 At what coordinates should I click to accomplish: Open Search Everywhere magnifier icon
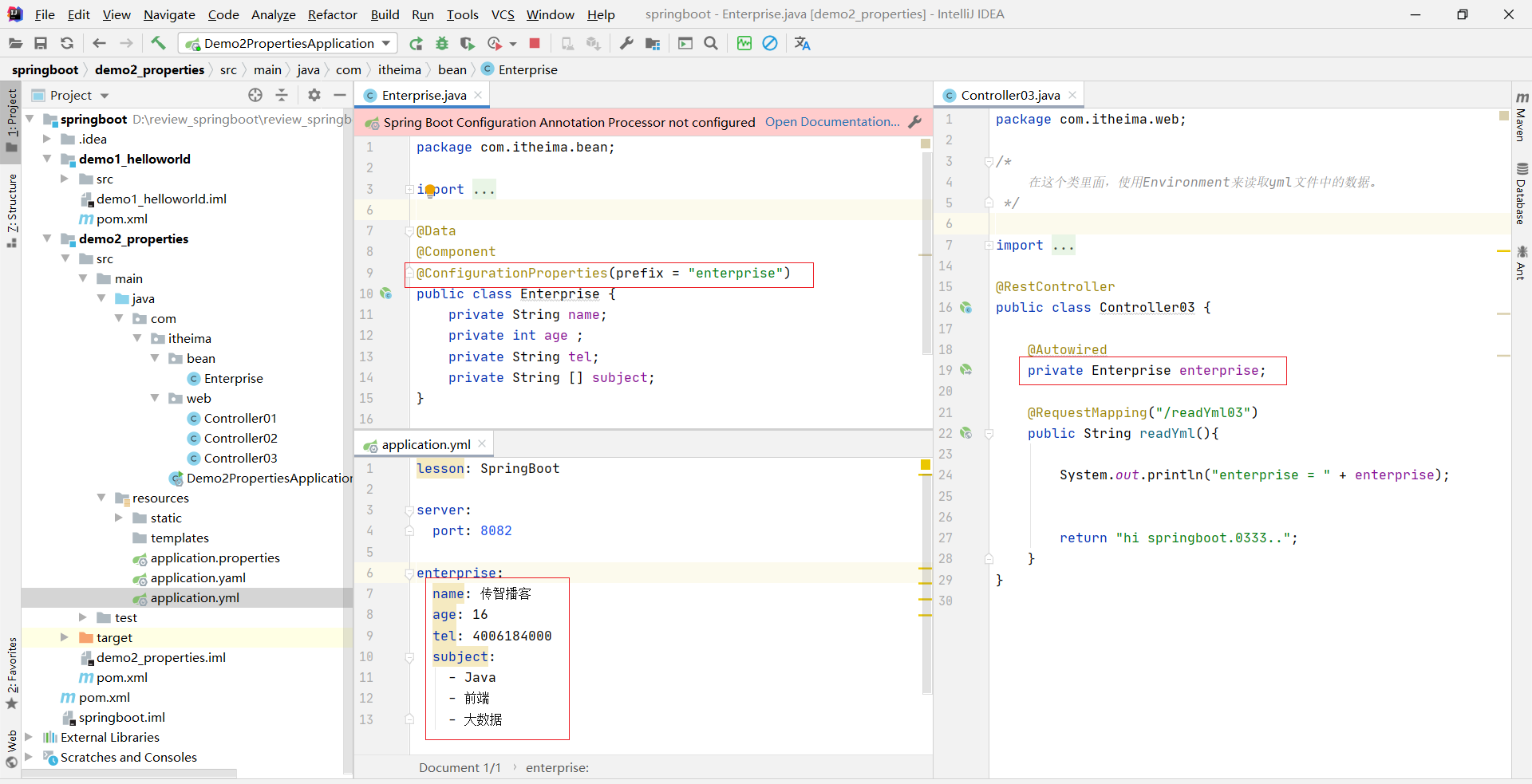pos(711,44)
